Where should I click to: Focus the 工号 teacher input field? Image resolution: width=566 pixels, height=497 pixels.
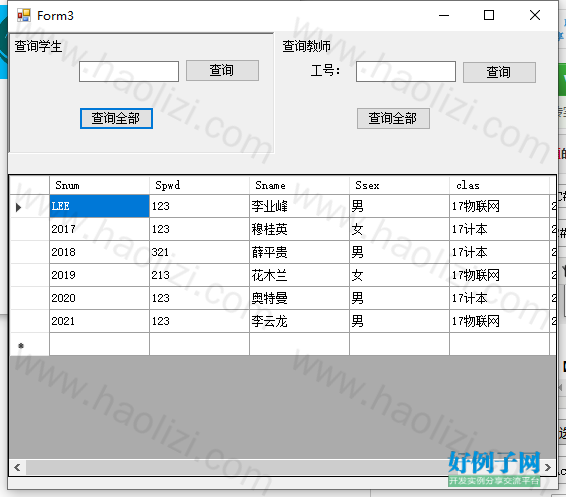406,71
